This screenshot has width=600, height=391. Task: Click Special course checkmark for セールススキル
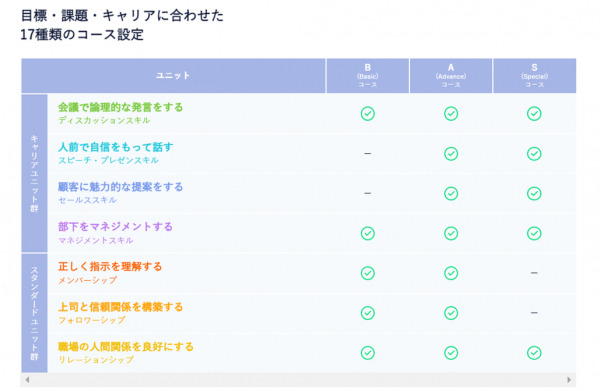tap(534, 194)
